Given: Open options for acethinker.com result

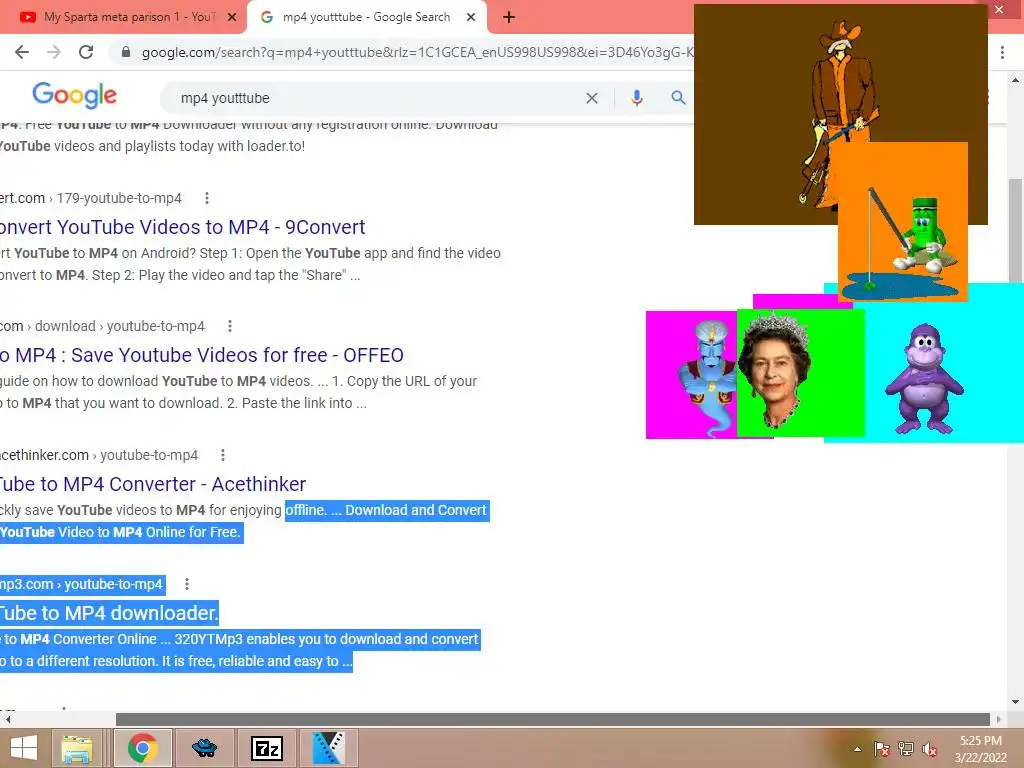Looking at the screenshot, I should coord(223,455).
